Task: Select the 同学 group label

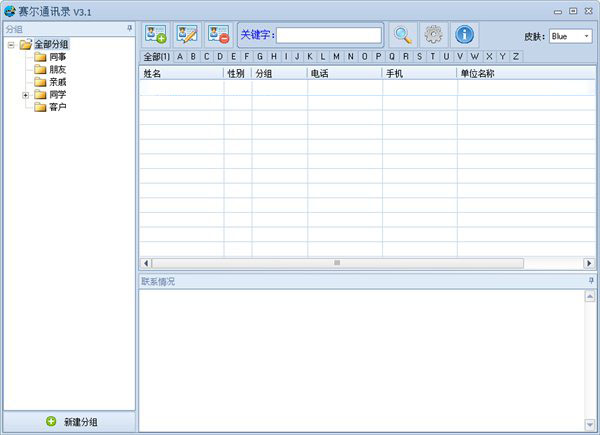Action: 57,94
